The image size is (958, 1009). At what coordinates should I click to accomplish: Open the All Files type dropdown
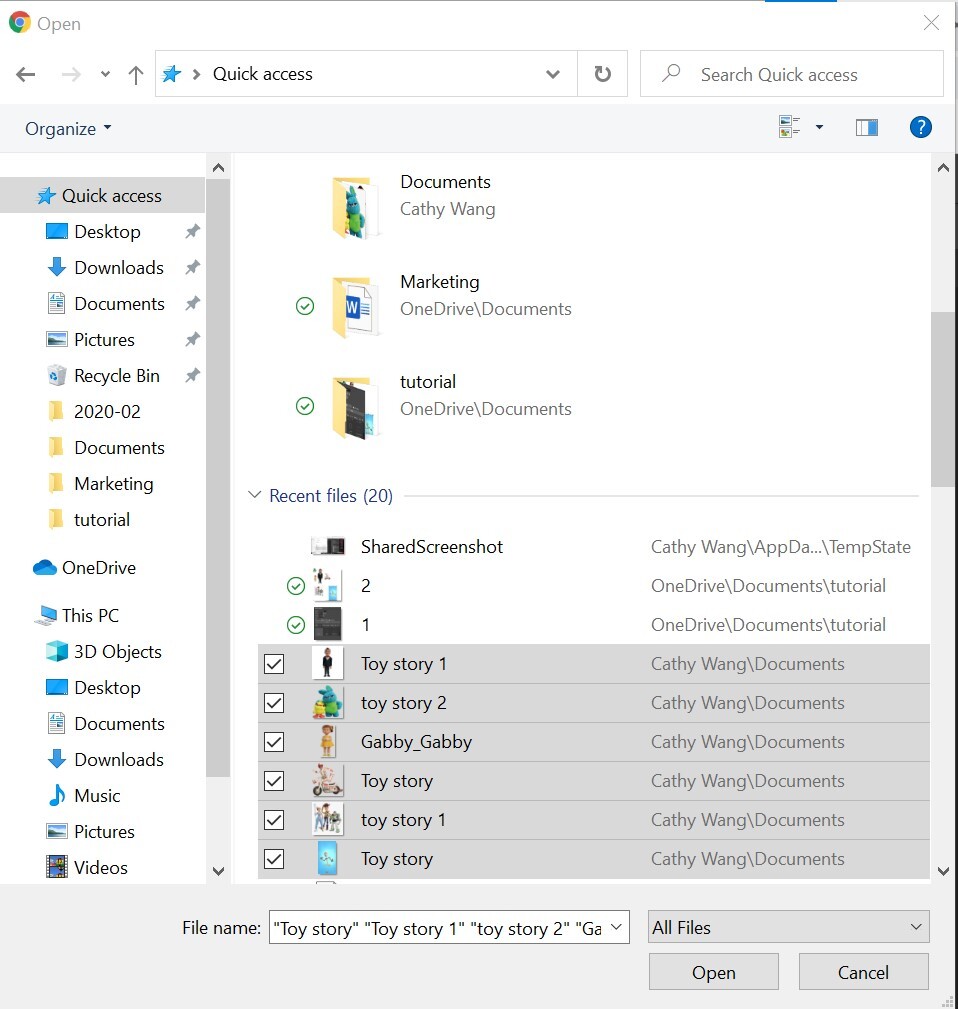(x=788, y=927)
